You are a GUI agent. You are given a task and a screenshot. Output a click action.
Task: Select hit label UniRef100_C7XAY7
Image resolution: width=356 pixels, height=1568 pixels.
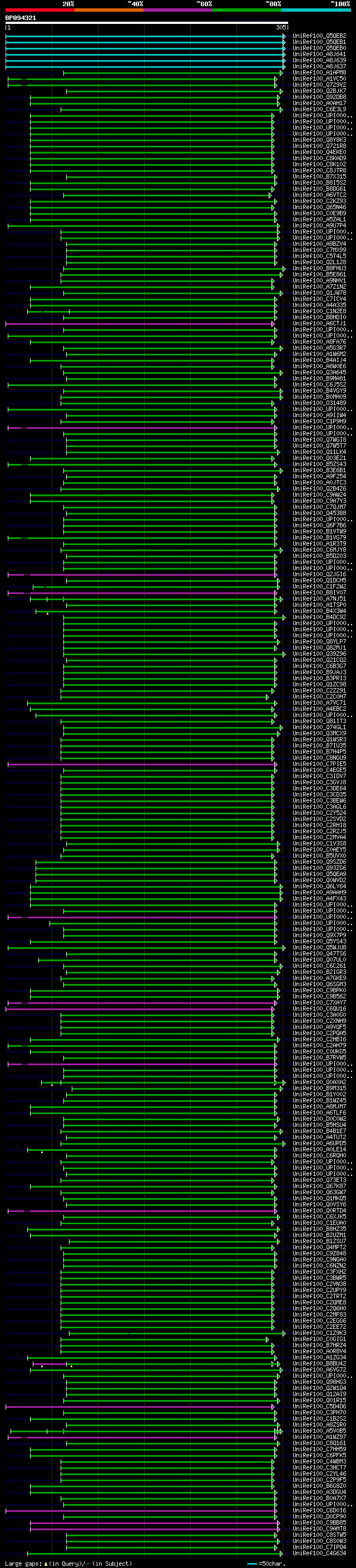click(319, 1002)
